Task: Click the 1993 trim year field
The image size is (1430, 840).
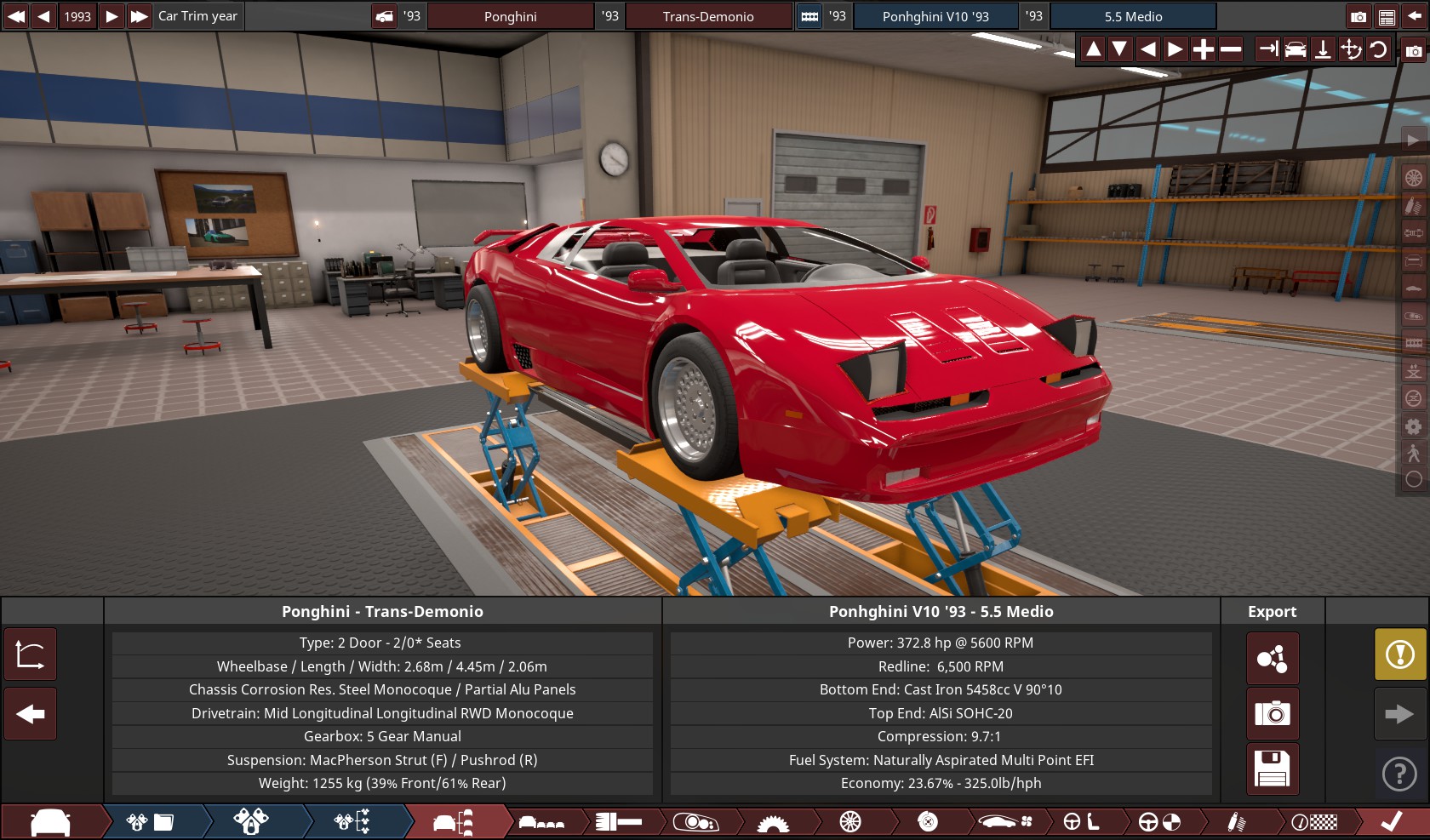Action: click(77, 16)
